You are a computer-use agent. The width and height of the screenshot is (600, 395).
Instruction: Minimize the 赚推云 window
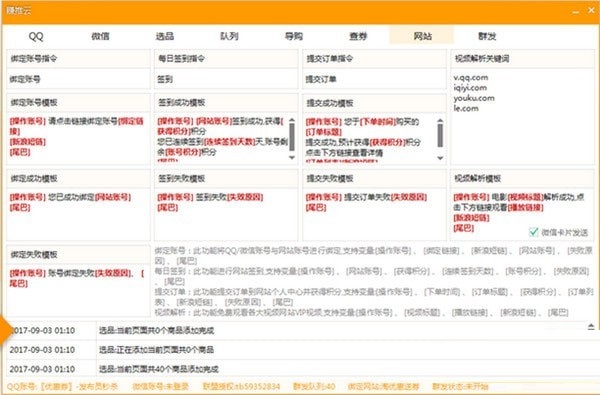point(576,11)
